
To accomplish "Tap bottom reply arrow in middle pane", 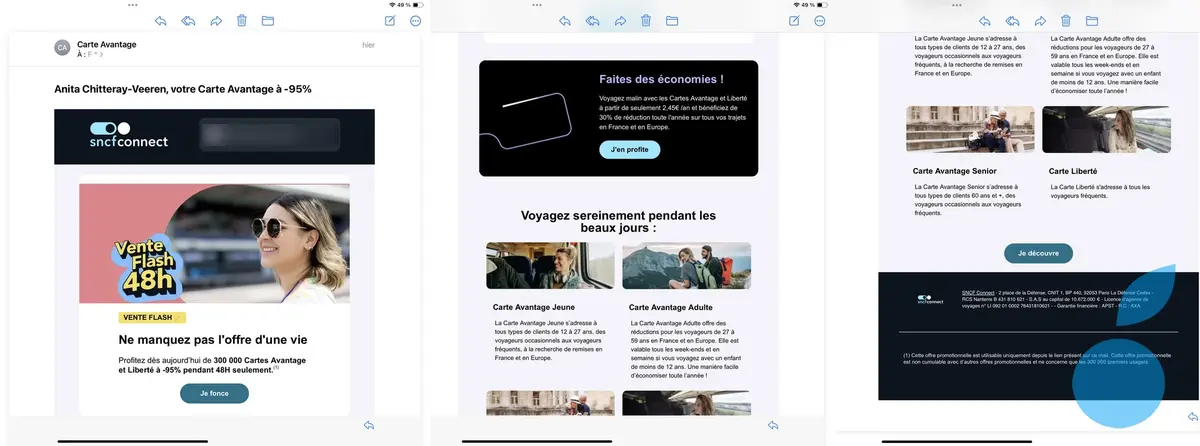I will (773, 426).
